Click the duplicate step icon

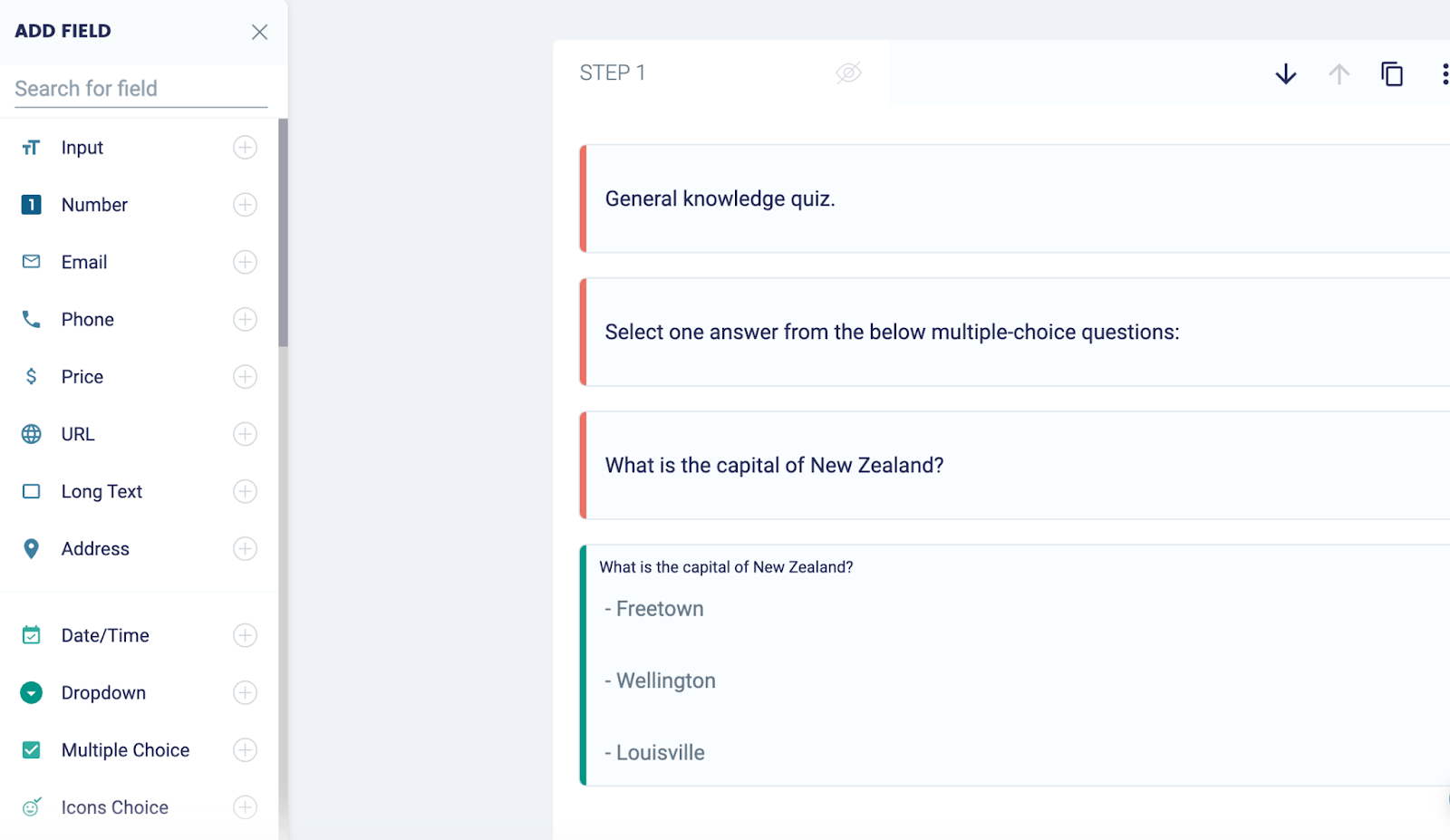[x=1392, y=73]
